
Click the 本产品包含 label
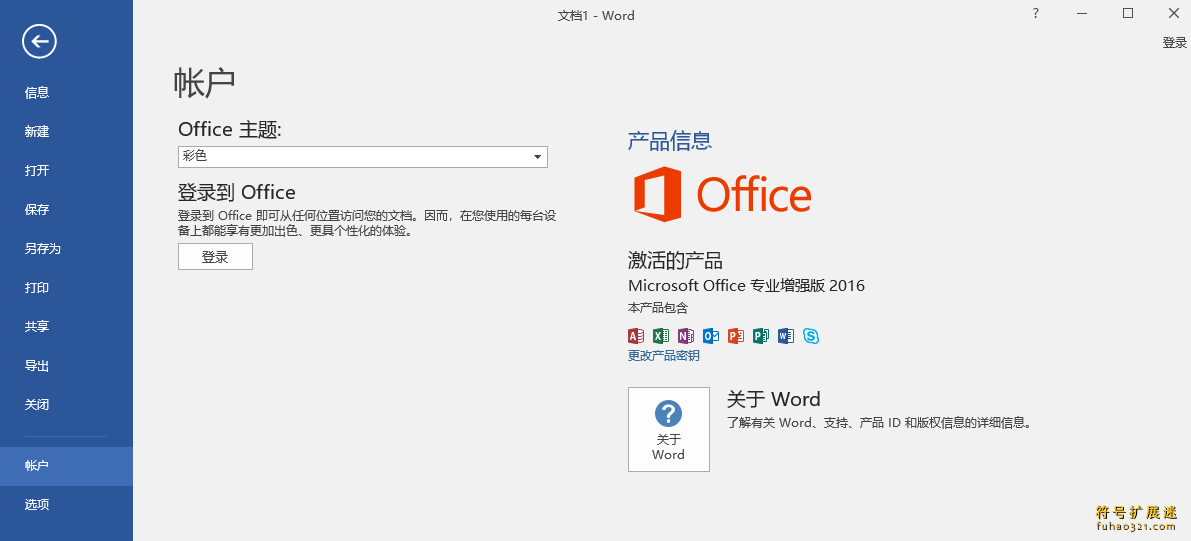point(658,308)
